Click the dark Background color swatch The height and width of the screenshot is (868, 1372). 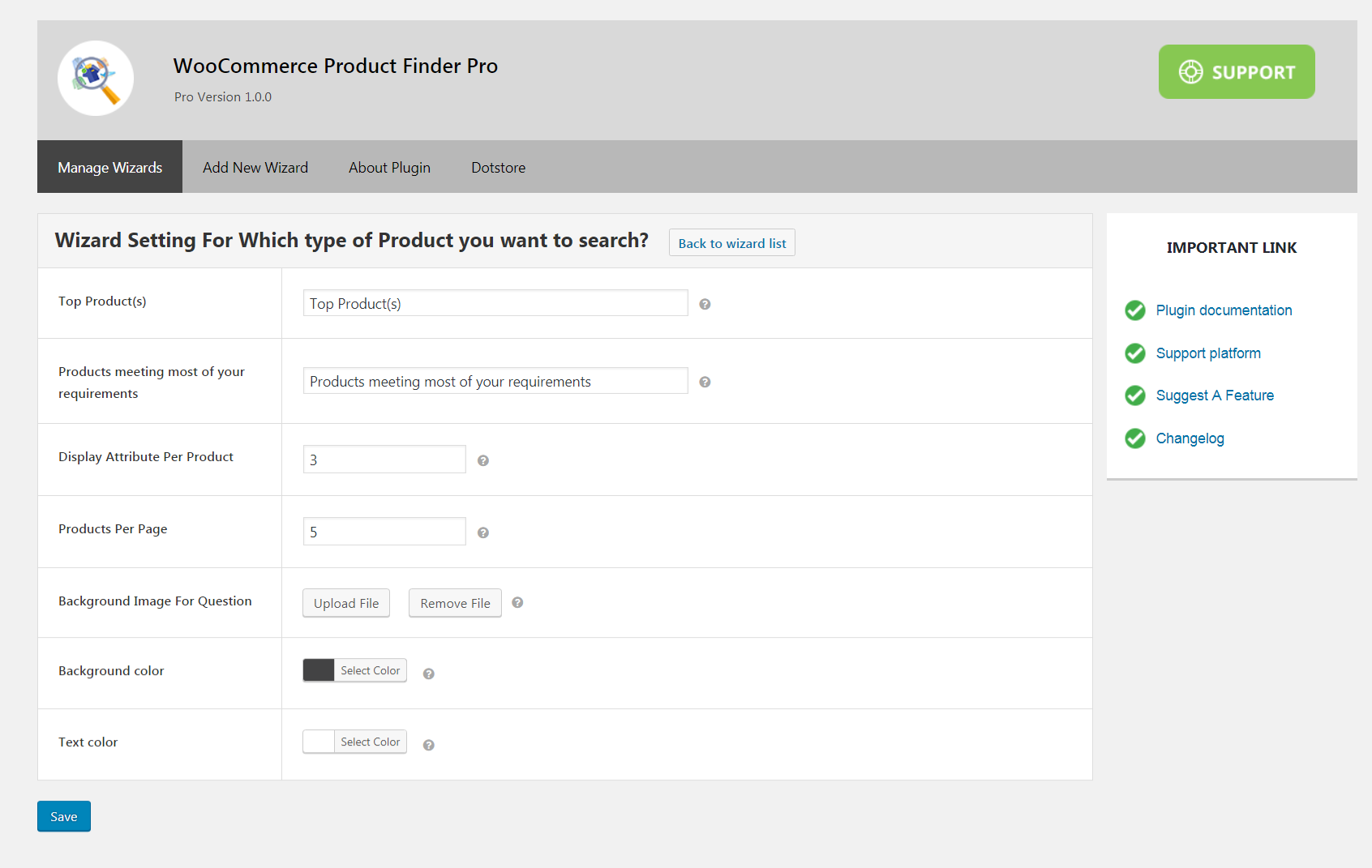coord(319,670)
